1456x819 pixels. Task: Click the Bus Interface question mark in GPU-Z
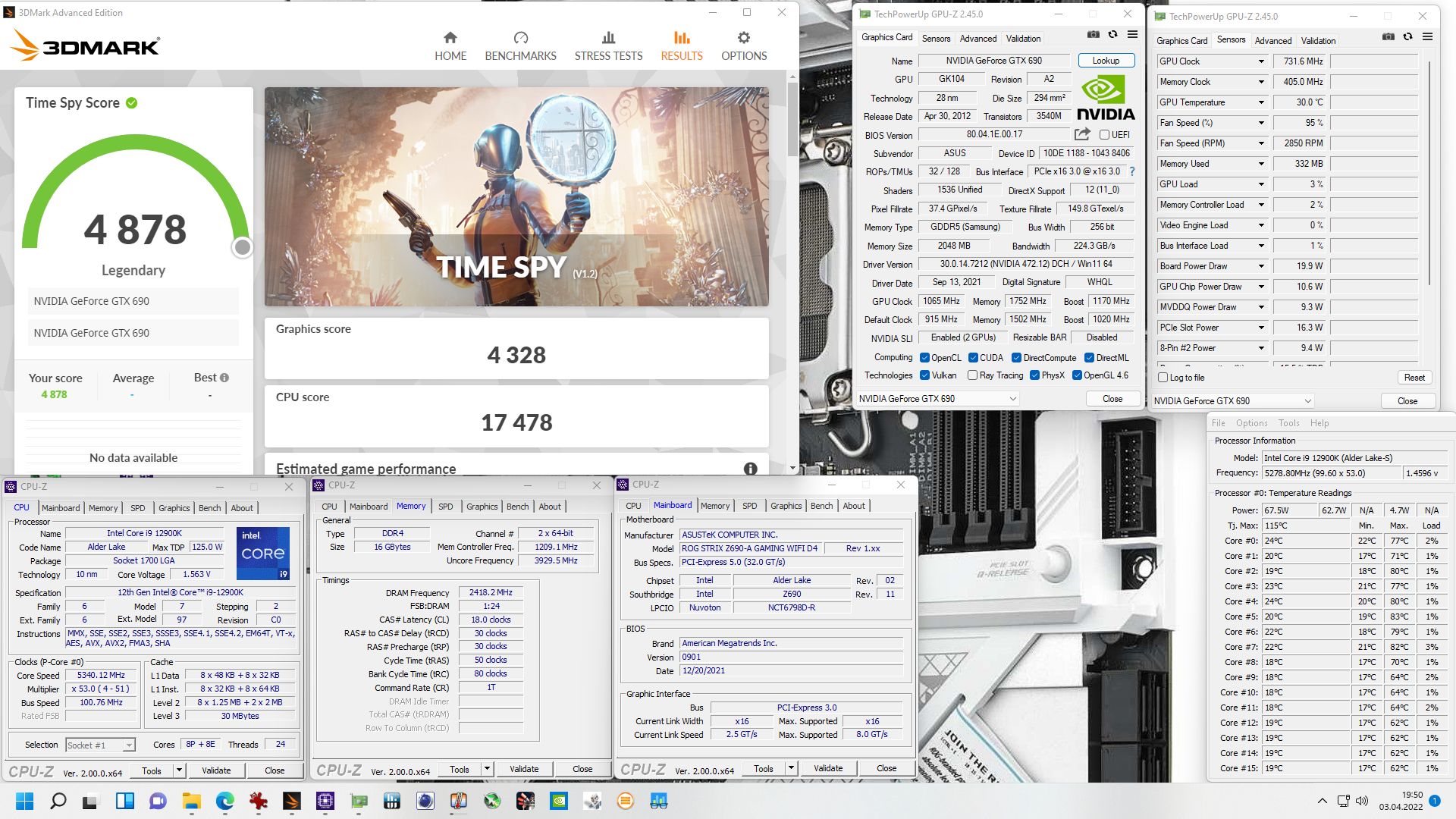tap(1132, 171)
